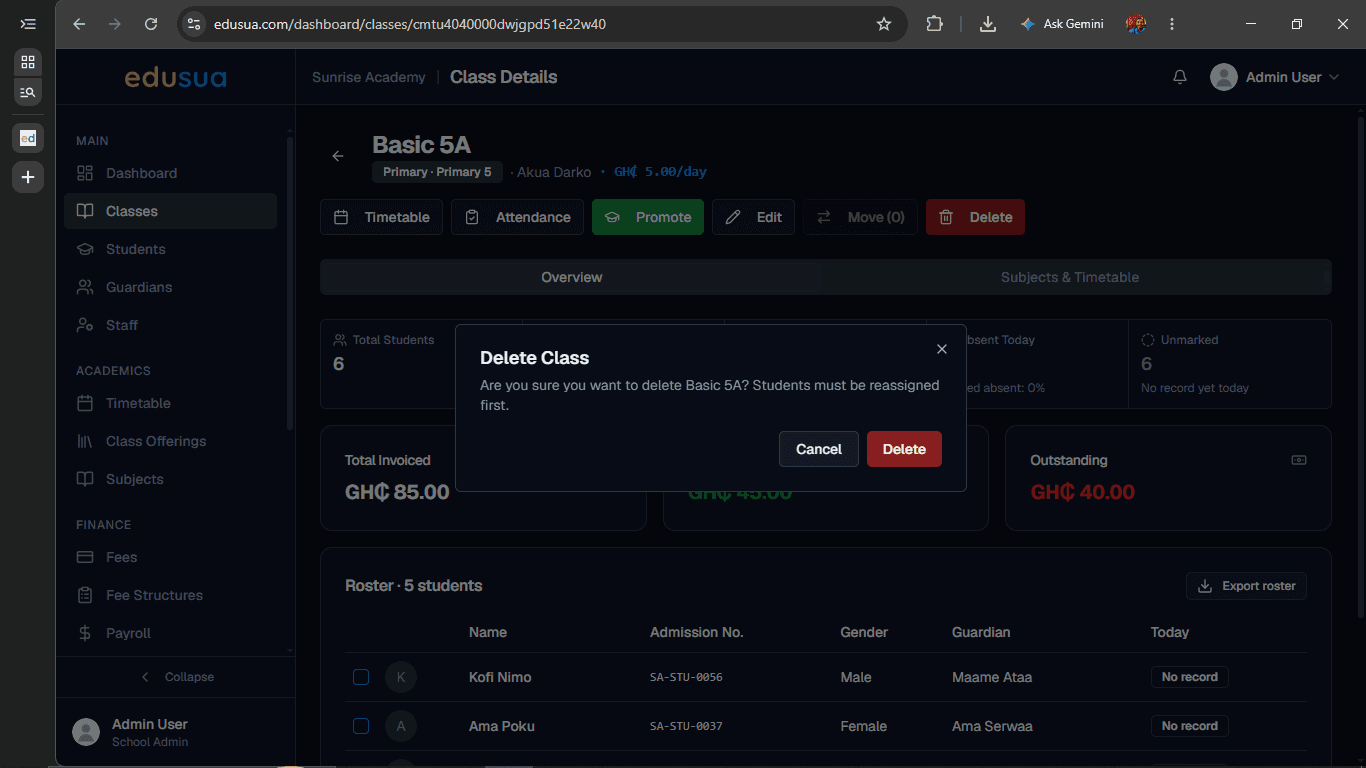Close the Delete Class dialog with X
Viewport: 1366px width, 768px height.
coord(941,349)
